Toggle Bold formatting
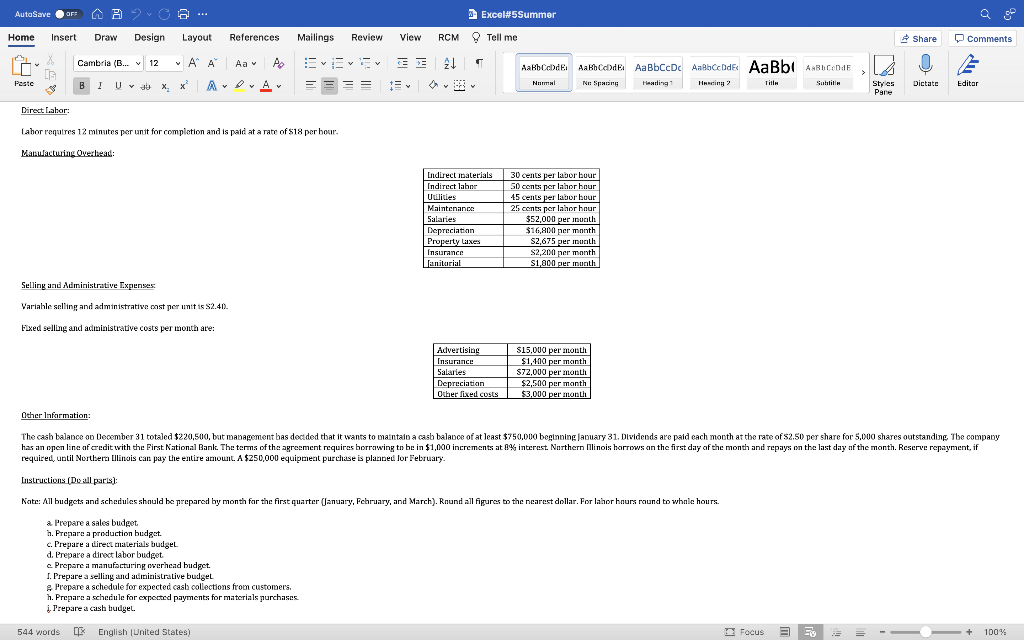Screen dimensions: 1024x640 [x=81, y=85]
